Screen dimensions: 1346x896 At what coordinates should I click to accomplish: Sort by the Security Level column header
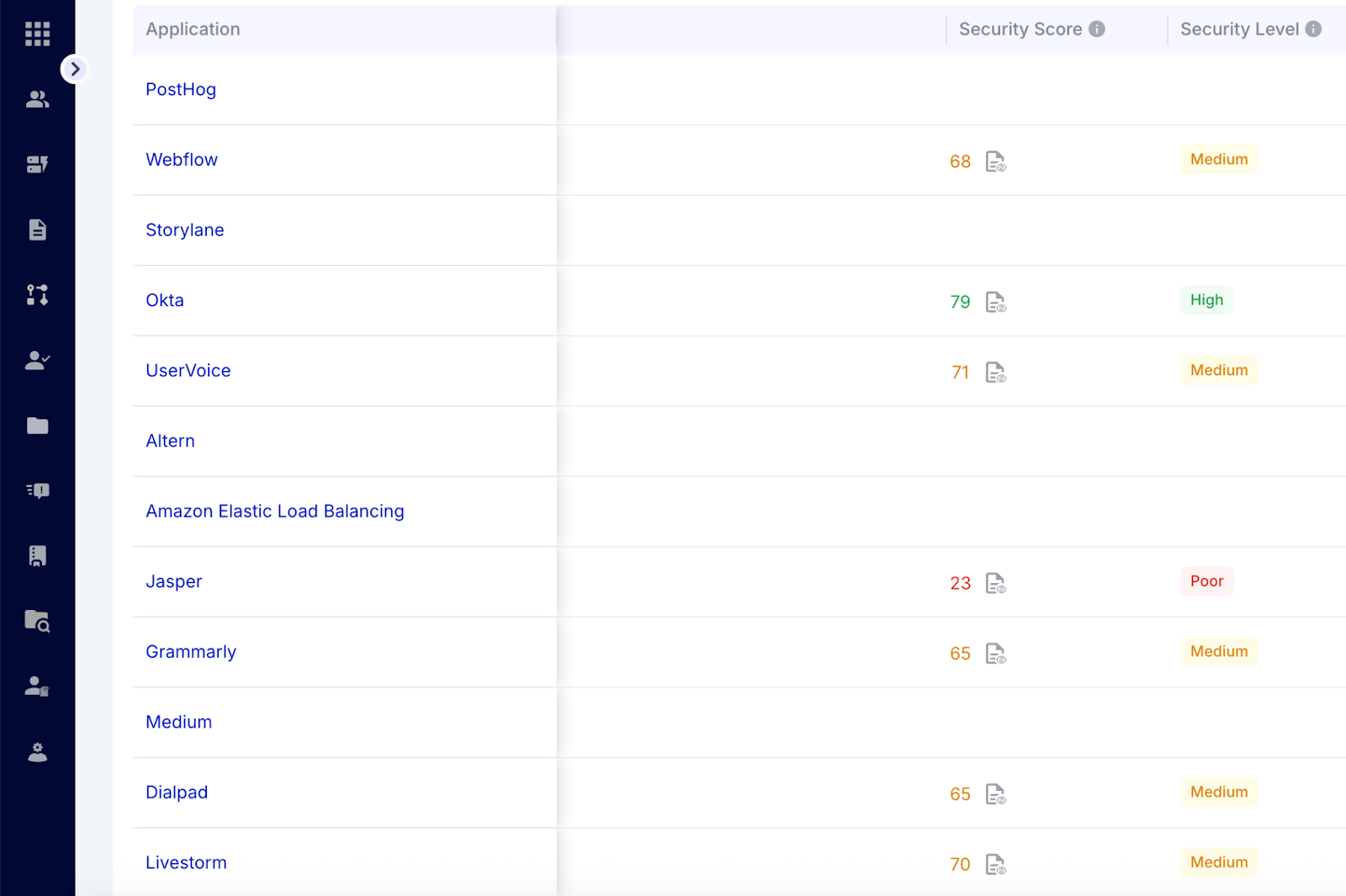click(x=1239, y=29)
